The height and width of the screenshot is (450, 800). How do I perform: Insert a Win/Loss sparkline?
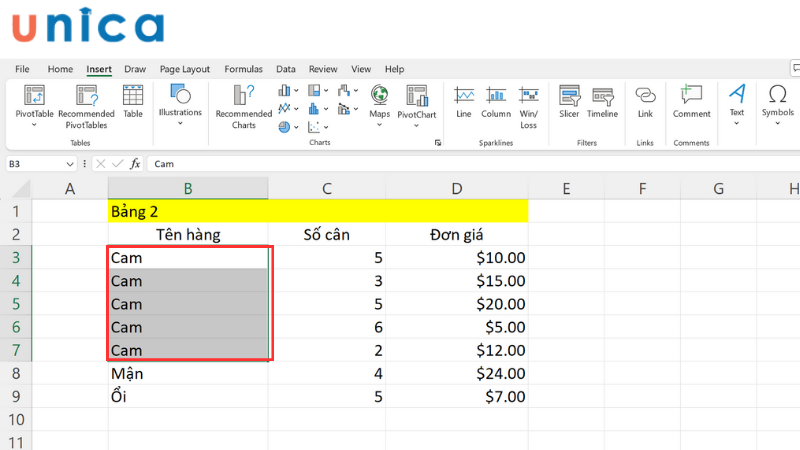pos(528,104)
